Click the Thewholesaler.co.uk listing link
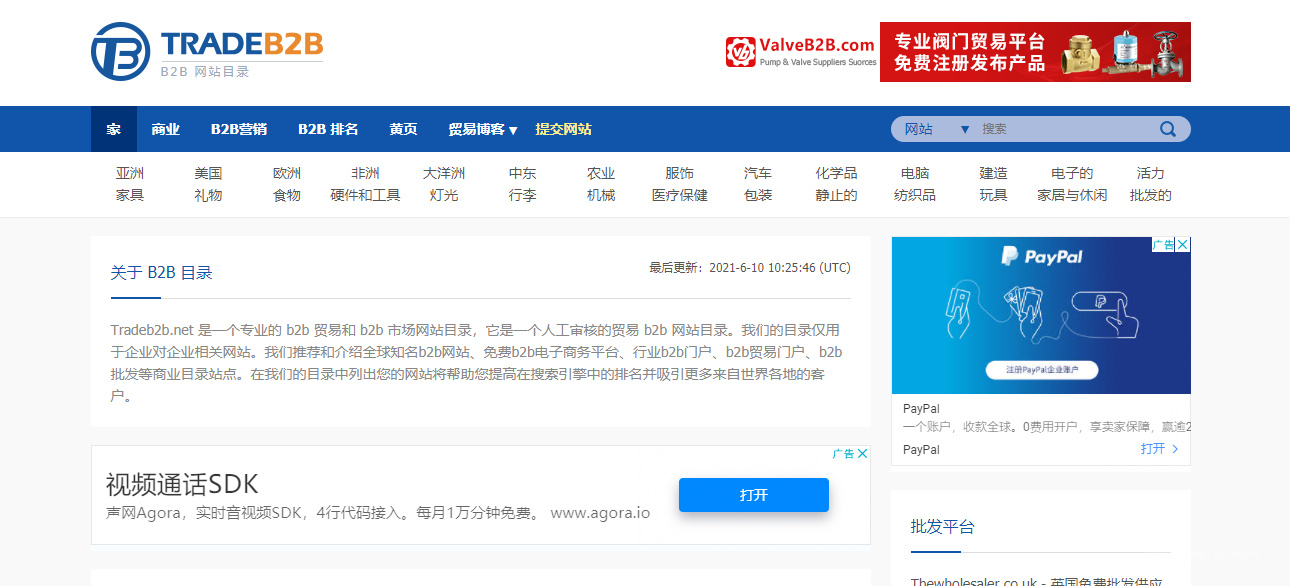 tap(1036, 581)
